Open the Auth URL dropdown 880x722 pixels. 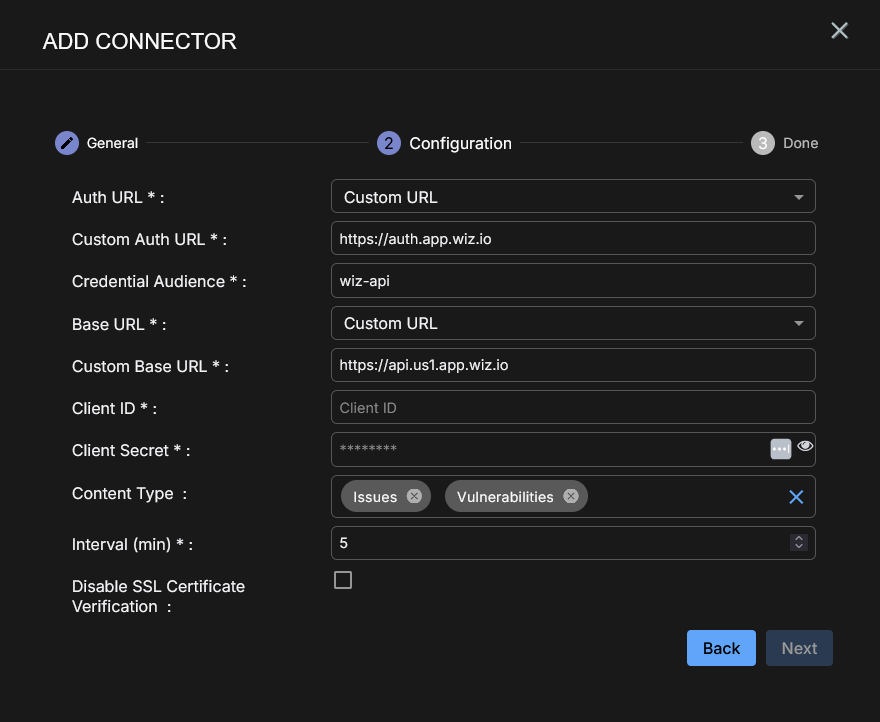[x=573, y=197]
